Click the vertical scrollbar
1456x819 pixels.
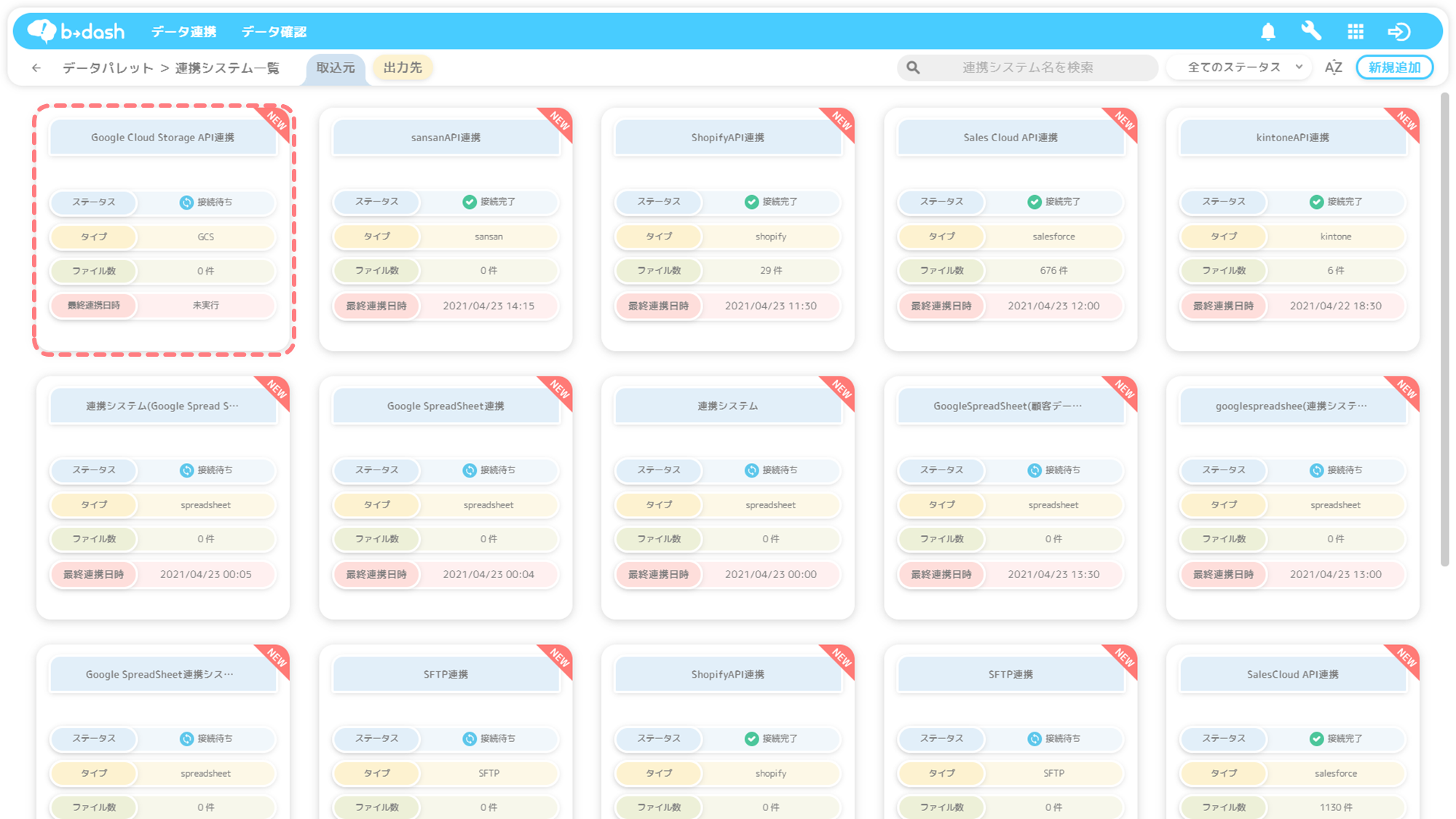point(1444,329)
